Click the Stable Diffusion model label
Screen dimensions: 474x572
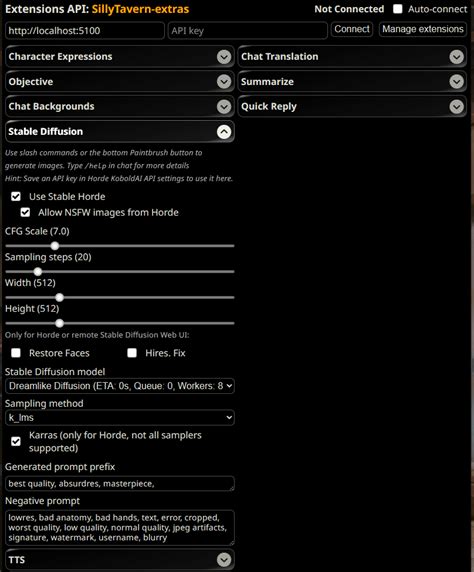pos(55,372)
